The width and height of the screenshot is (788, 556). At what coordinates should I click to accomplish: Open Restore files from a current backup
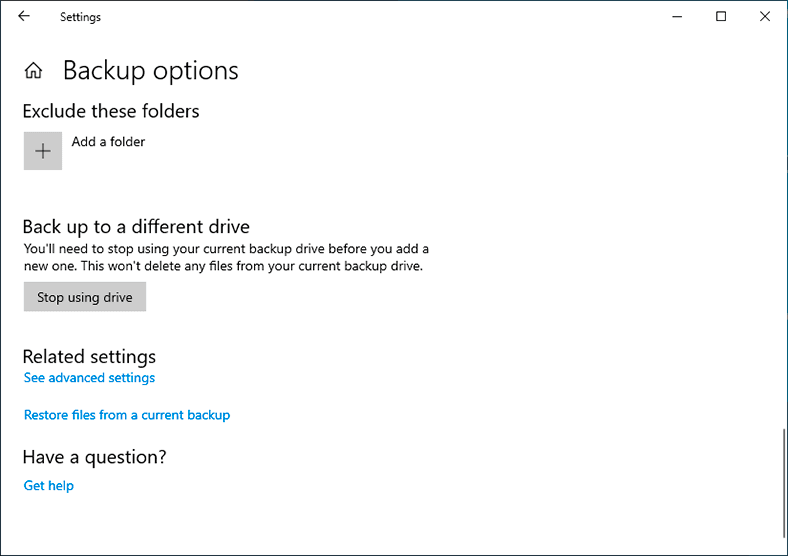pyautogui.click(x=127, y=415)
